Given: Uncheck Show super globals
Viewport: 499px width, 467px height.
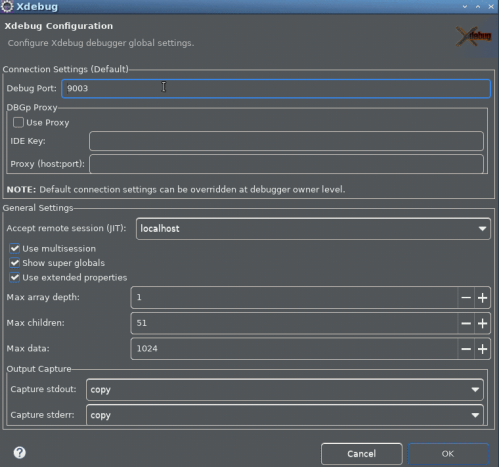Looking at the screenshot, I should pos(15,263).
